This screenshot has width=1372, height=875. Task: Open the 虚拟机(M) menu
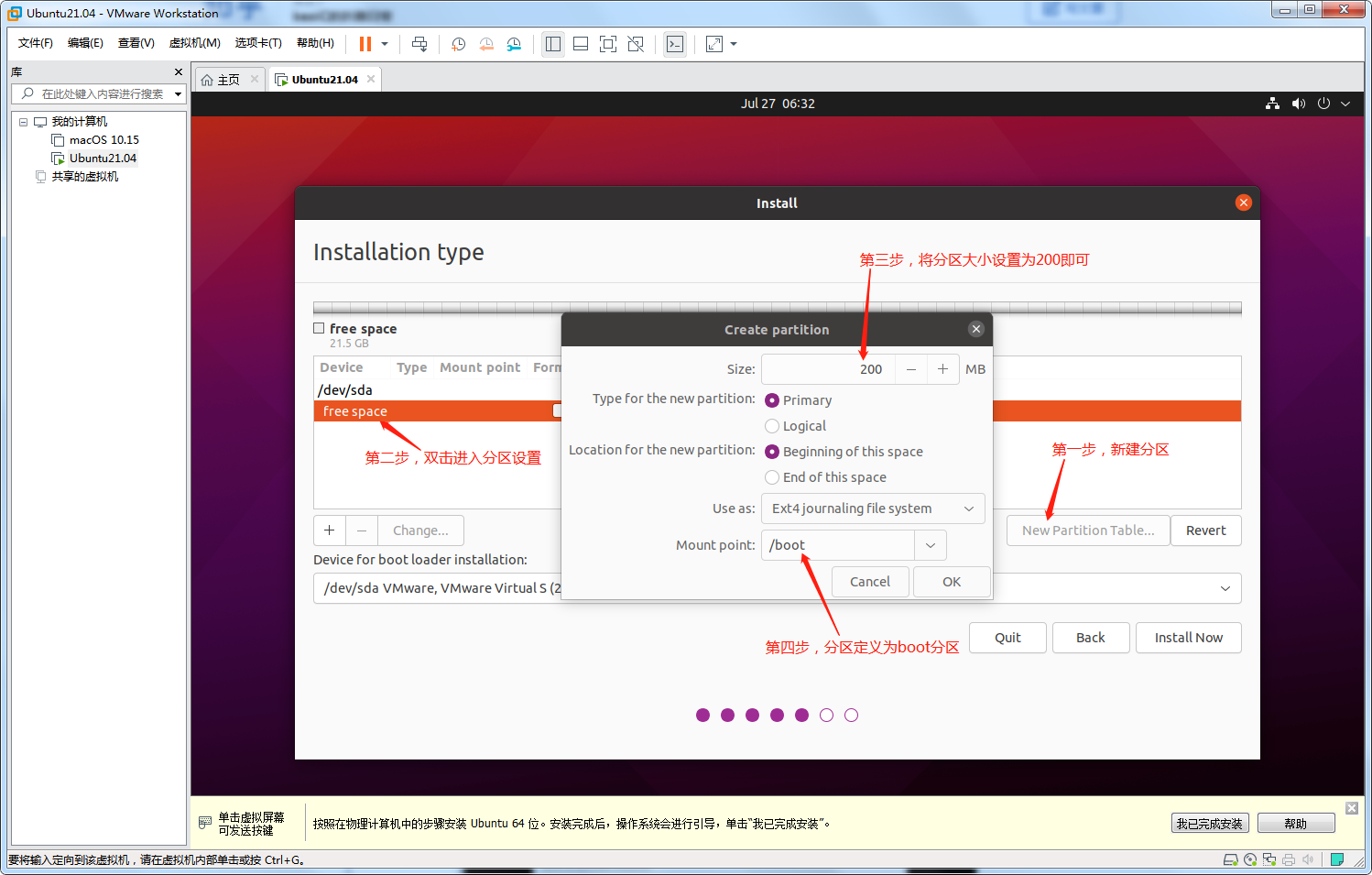tap(194, 43)
